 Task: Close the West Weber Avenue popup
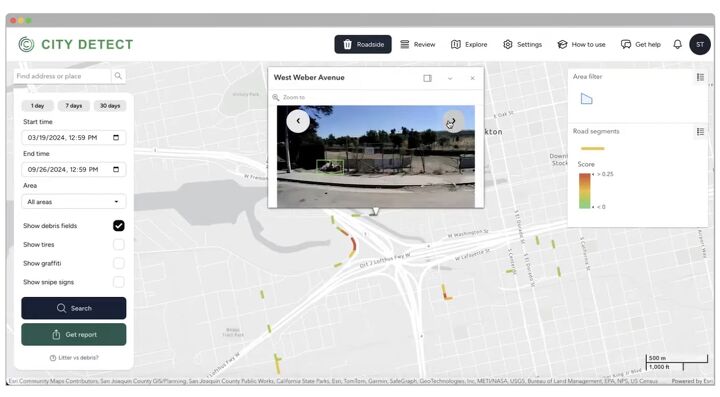click(x=472, y=78)
